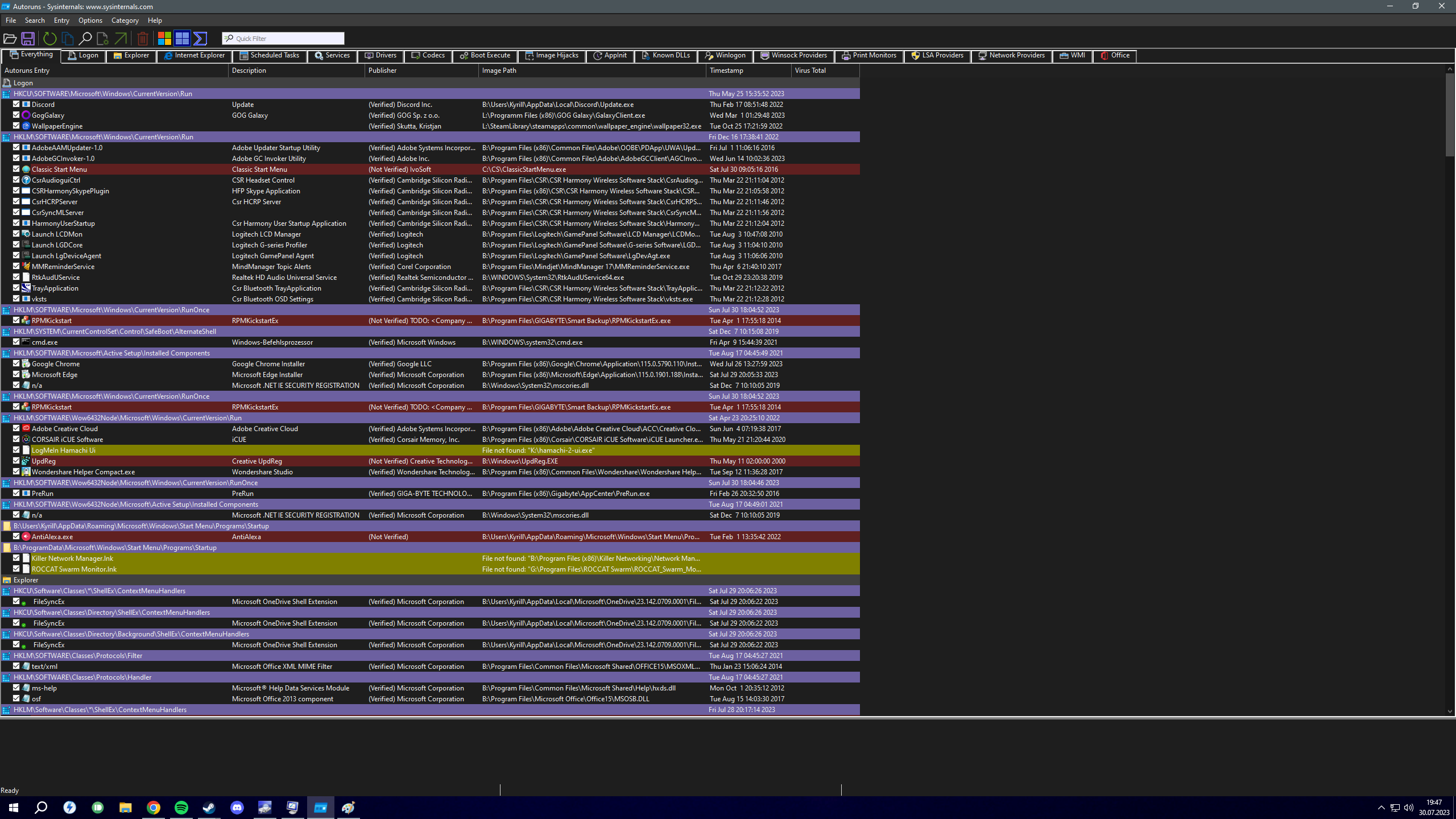Viewport: 1456px width, 819px height.
Task: Click the blue Sigma toolbar icon
Action: pyautogui.click(x=200, y=39)
